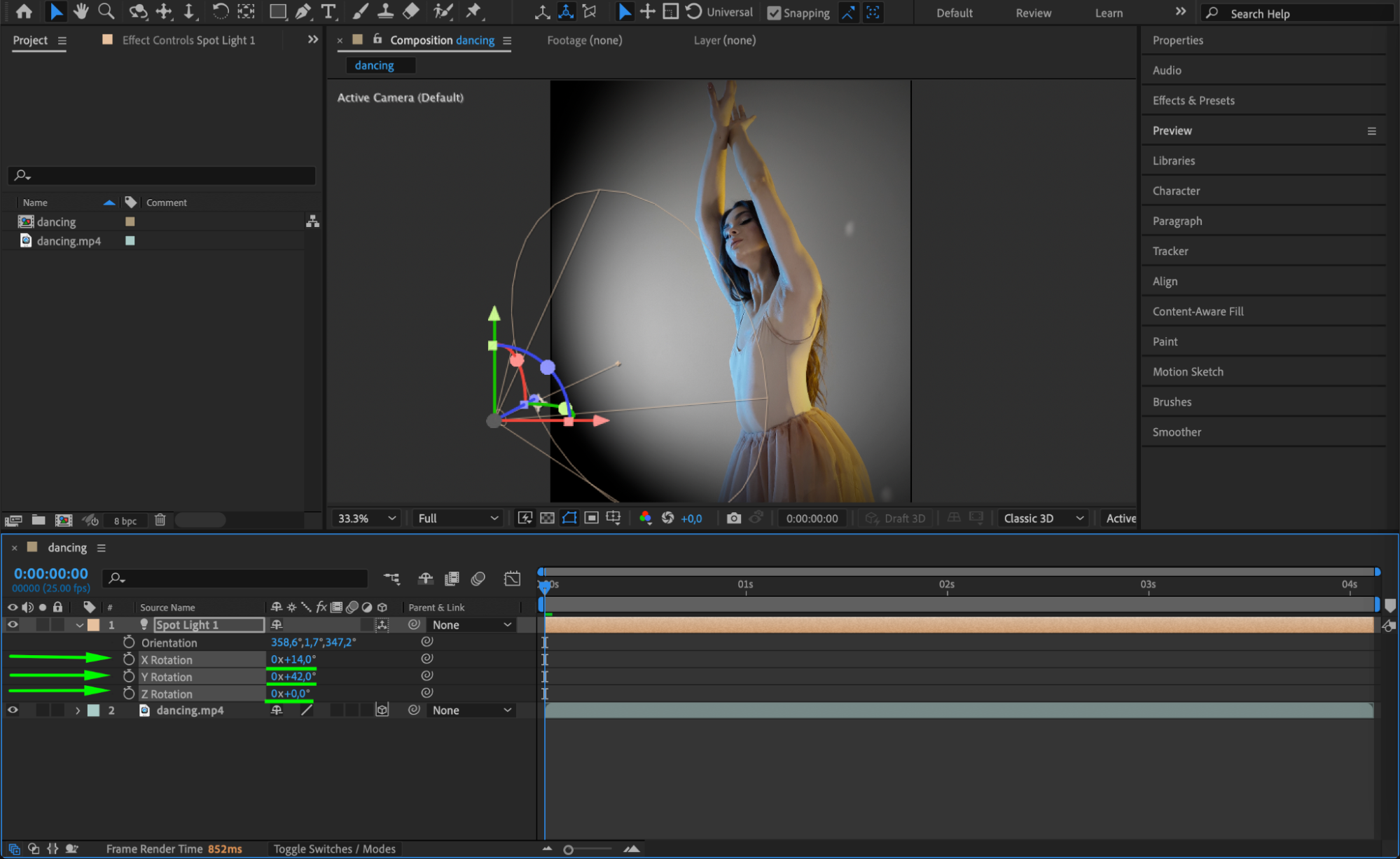Hide the Spot Light 1 layer
This screenshot has height=859, width=1400.
click(x=13, y=624)
